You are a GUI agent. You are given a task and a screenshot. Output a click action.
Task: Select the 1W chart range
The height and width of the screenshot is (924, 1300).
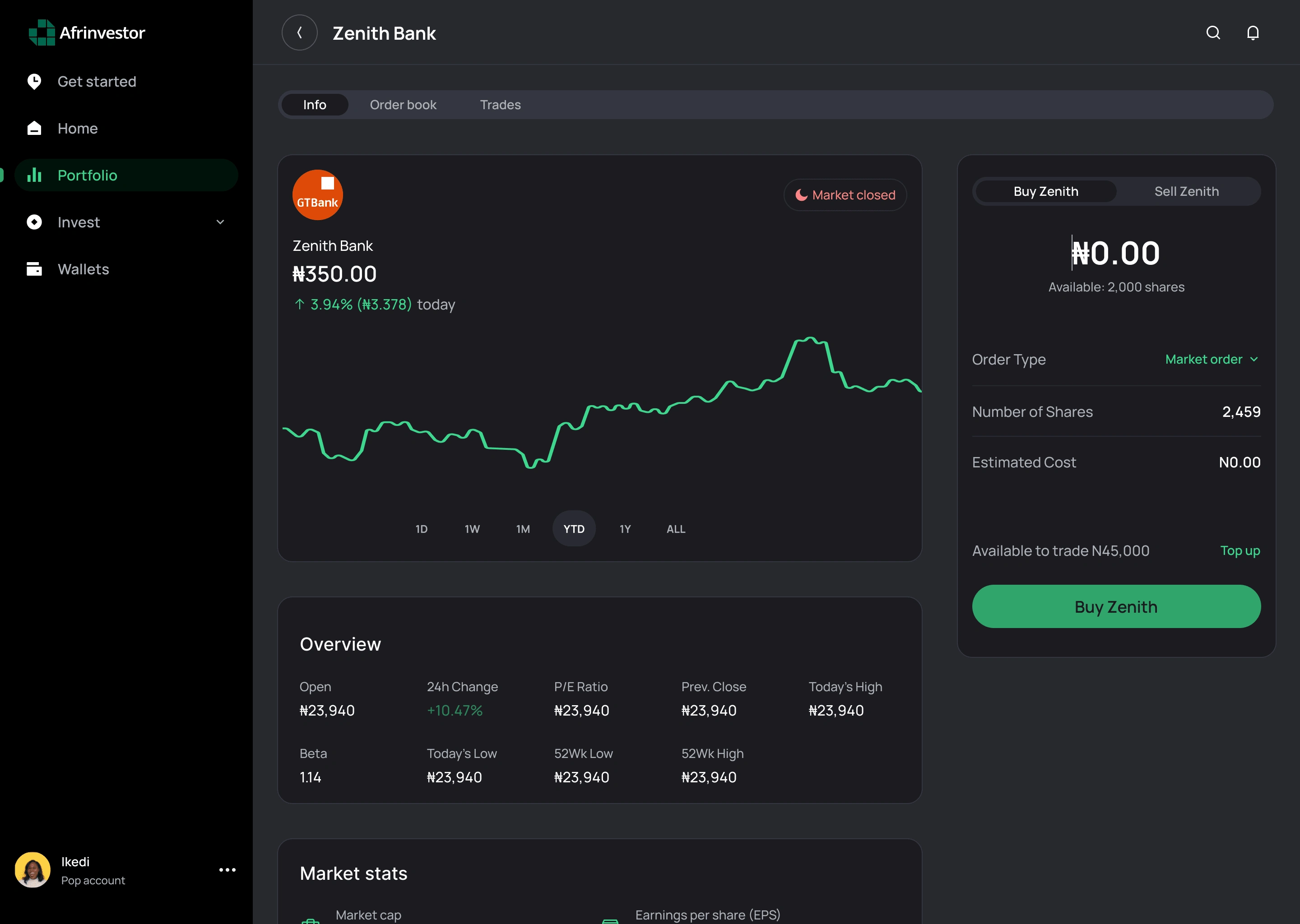[472, 529]
